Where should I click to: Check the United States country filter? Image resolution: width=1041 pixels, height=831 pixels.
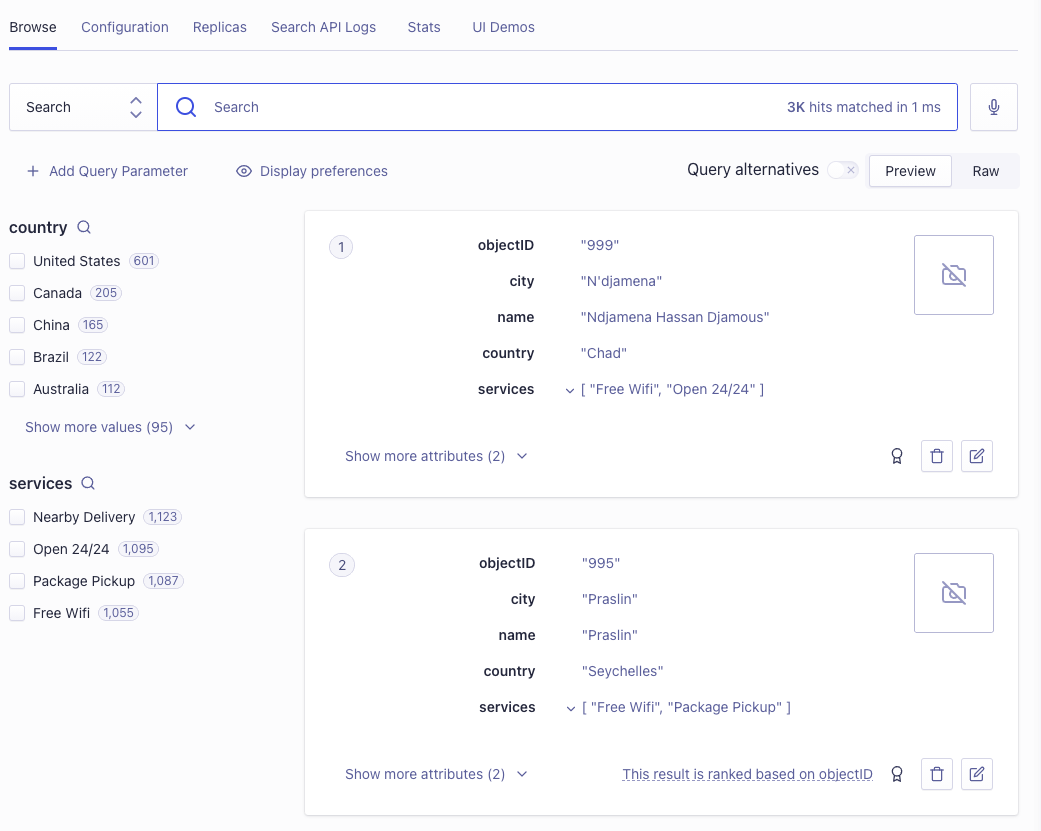(x=17, y=261)
